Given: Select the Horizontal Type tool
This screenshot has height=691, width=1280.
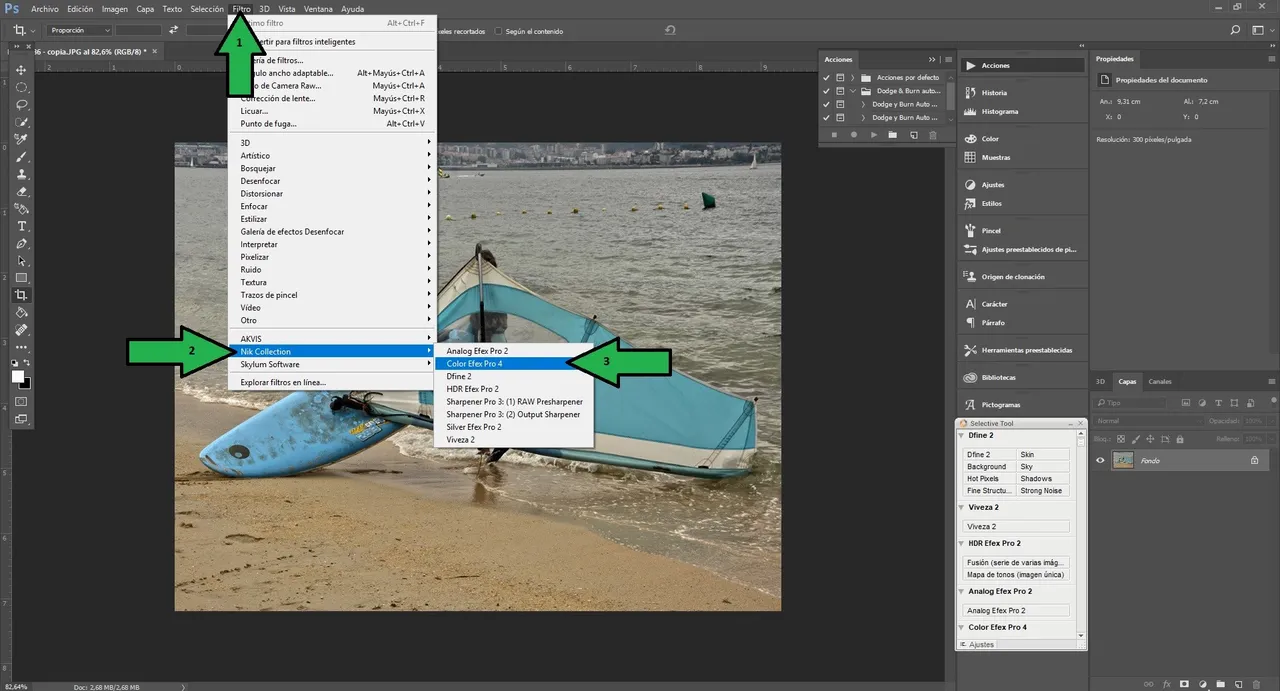Looking at the screenshot, I should (x=21, y=226).
